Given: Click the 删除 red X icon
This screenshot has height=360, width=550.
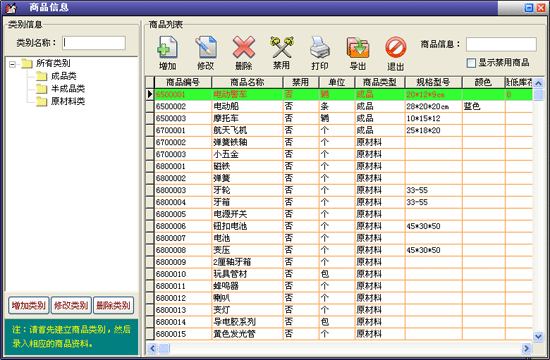Looking at the screenshot, I should click(x=244, y=47).
